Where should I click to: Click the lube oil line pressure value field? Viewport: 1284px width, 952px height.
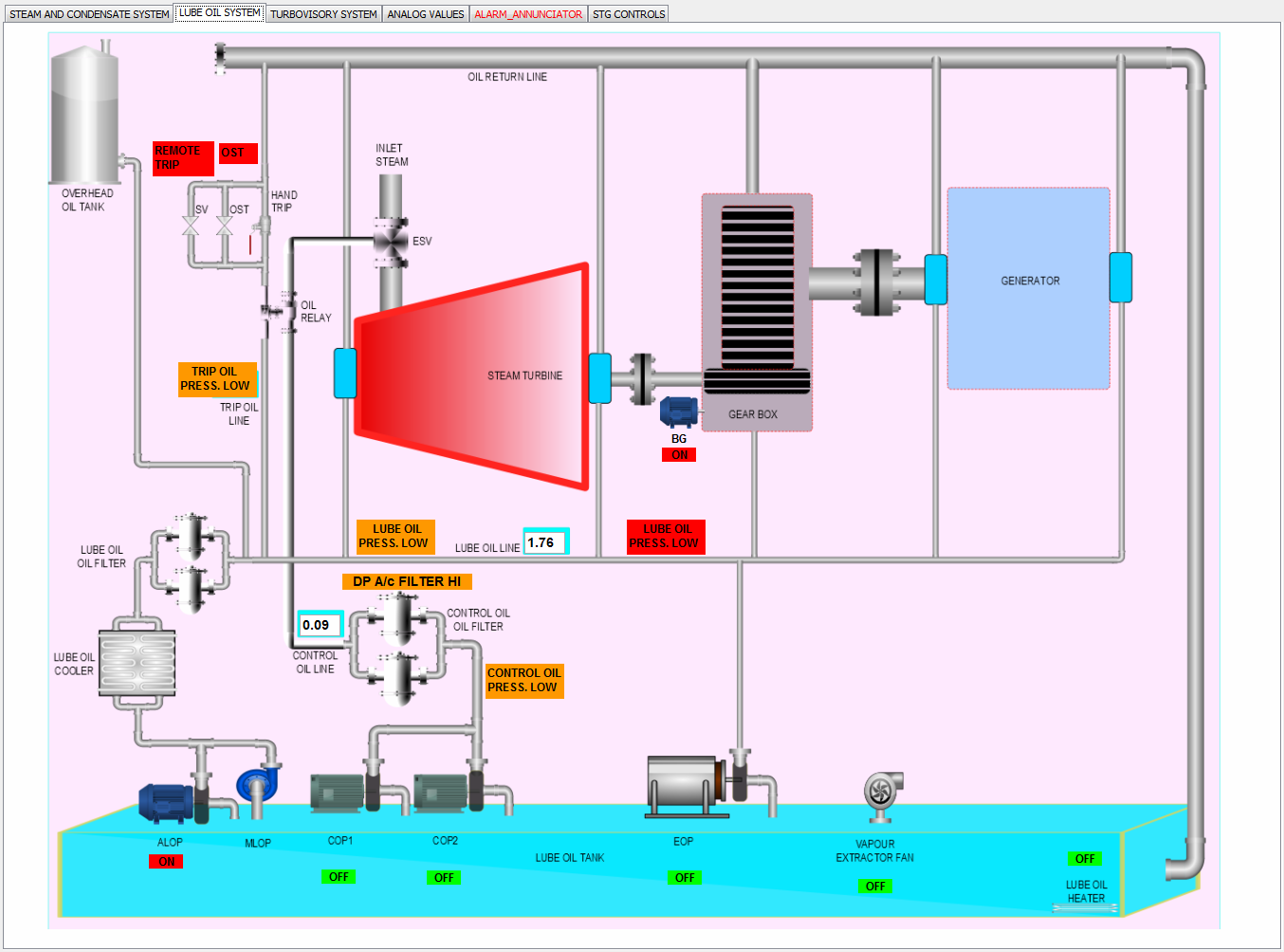point(545,542)
